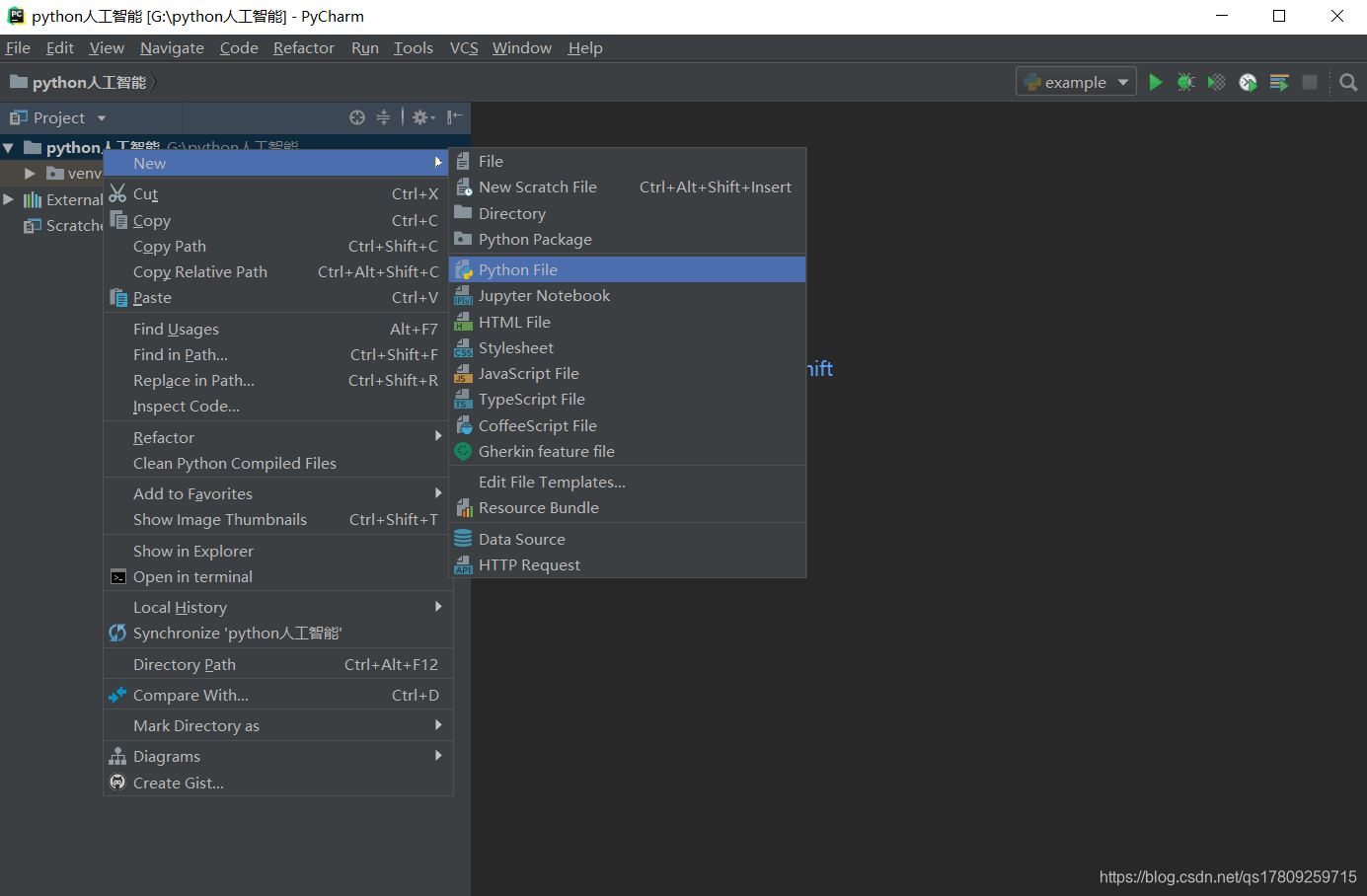The height and width of the screenshot is (896, 1367).
Task: Expand Add to Favorites submenu
Action: (x=438, y=492)
